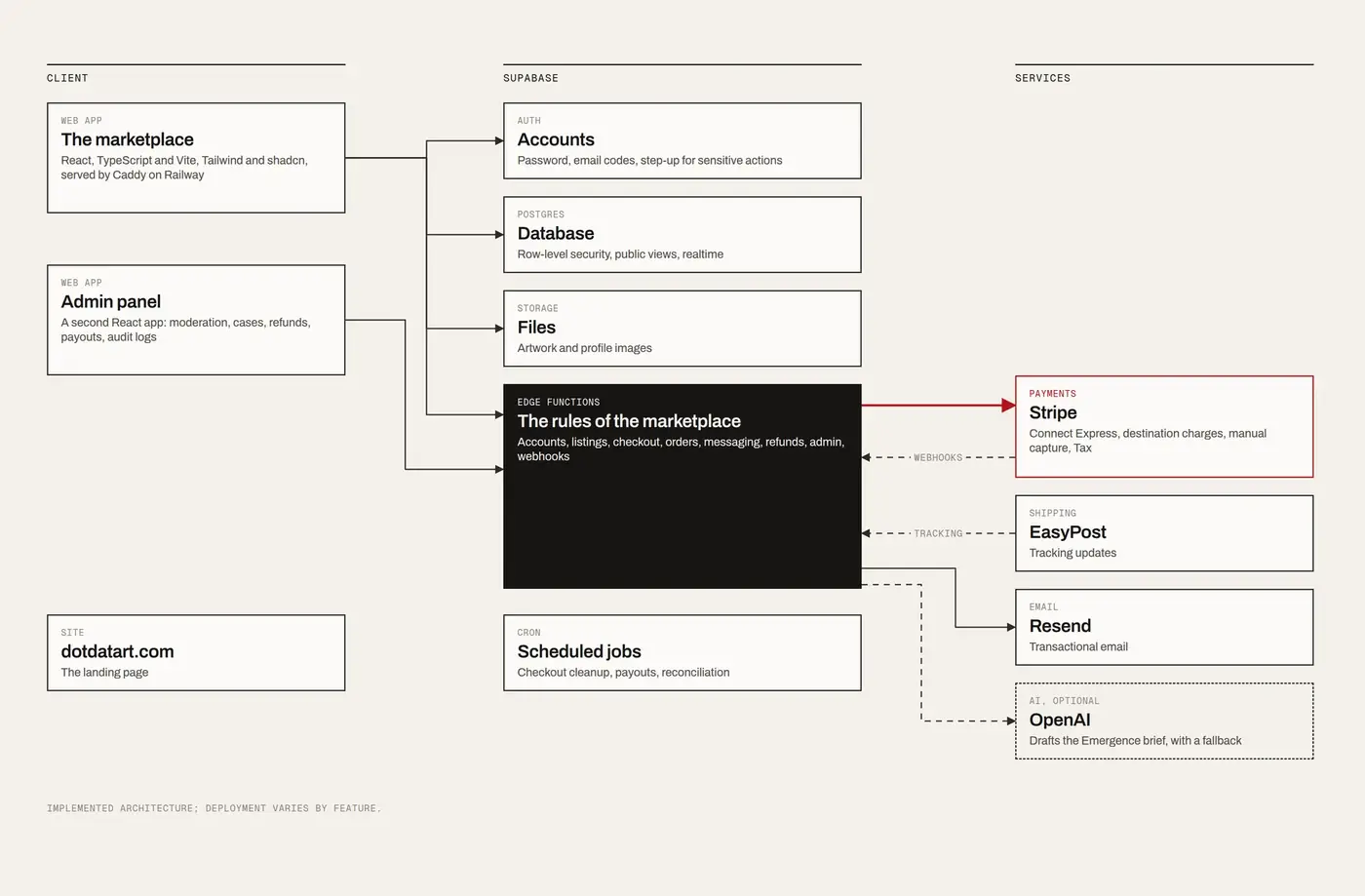Select the AUTH label above Accounts

pos(528,121)
